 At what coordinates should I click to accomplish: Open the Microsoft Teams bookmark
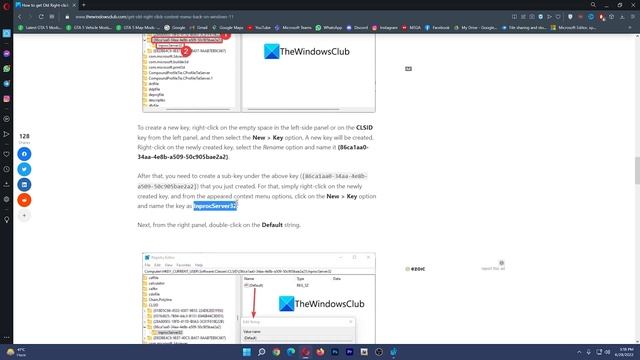[x=293, y=28]
